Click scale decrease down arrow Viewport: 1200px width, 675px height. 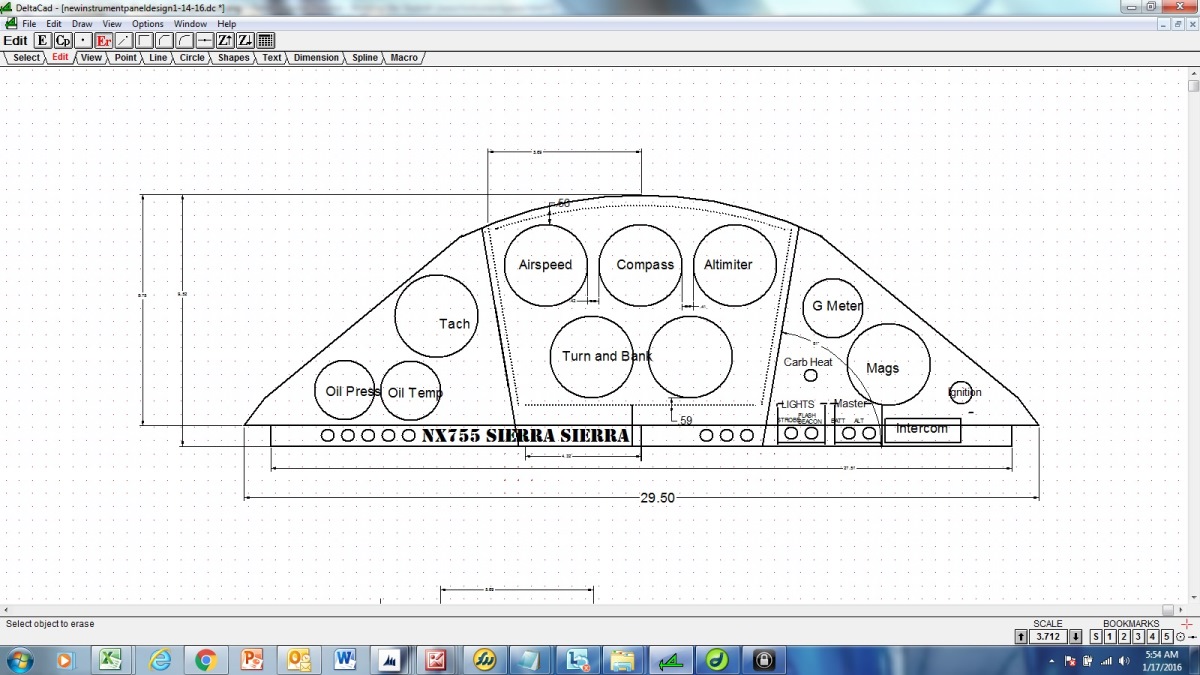(x=1076, y=637)
